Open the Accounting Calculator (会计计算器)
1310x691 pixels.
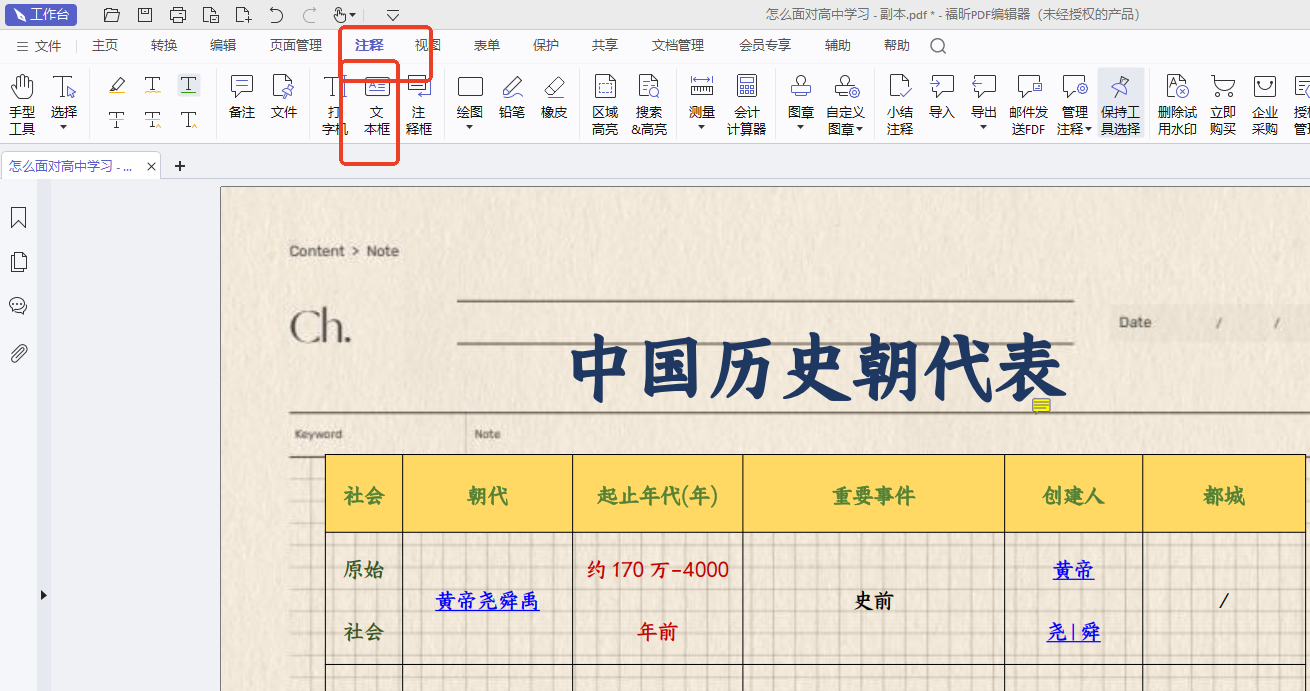coord(746,103)
